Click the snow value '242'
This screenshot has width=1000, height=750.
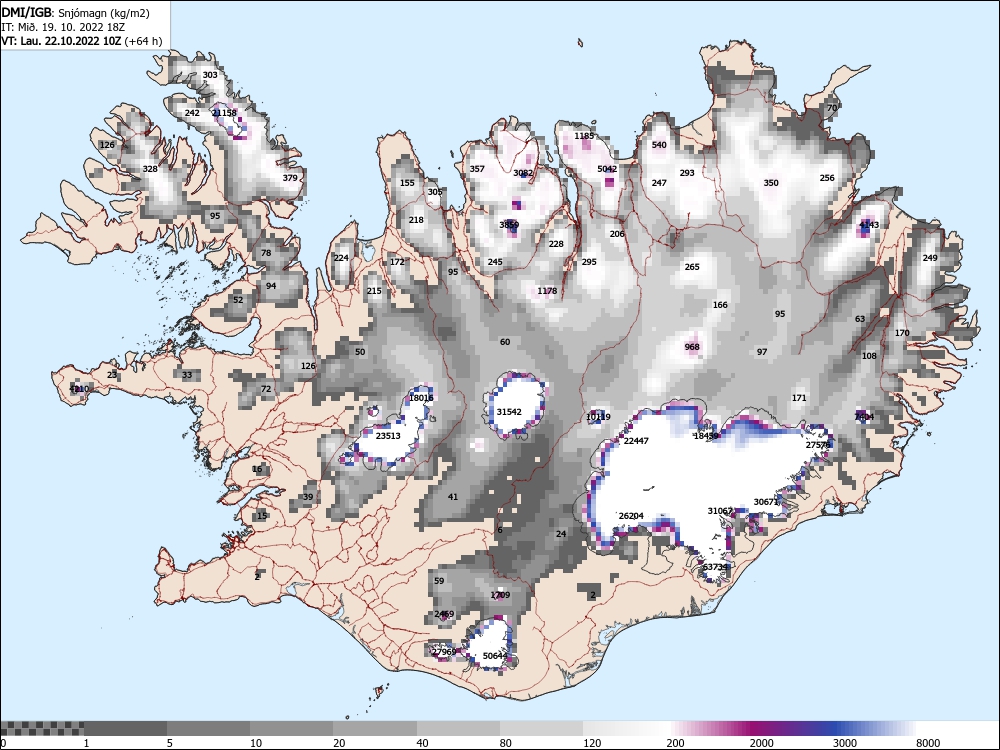(192, 113)
